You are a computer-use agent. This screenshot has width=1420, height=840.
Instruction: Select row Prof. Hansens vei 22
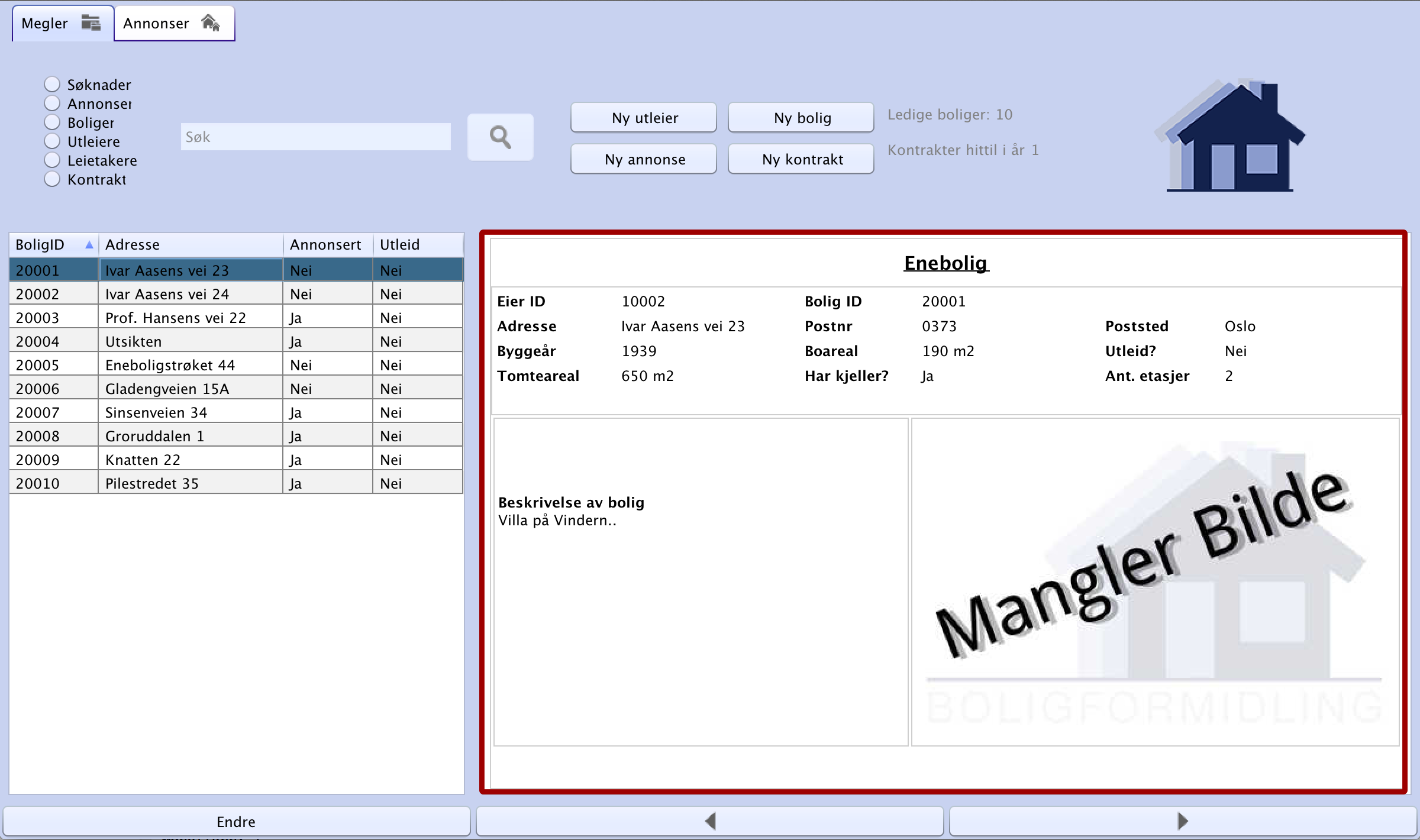click(x=236, y=318)
